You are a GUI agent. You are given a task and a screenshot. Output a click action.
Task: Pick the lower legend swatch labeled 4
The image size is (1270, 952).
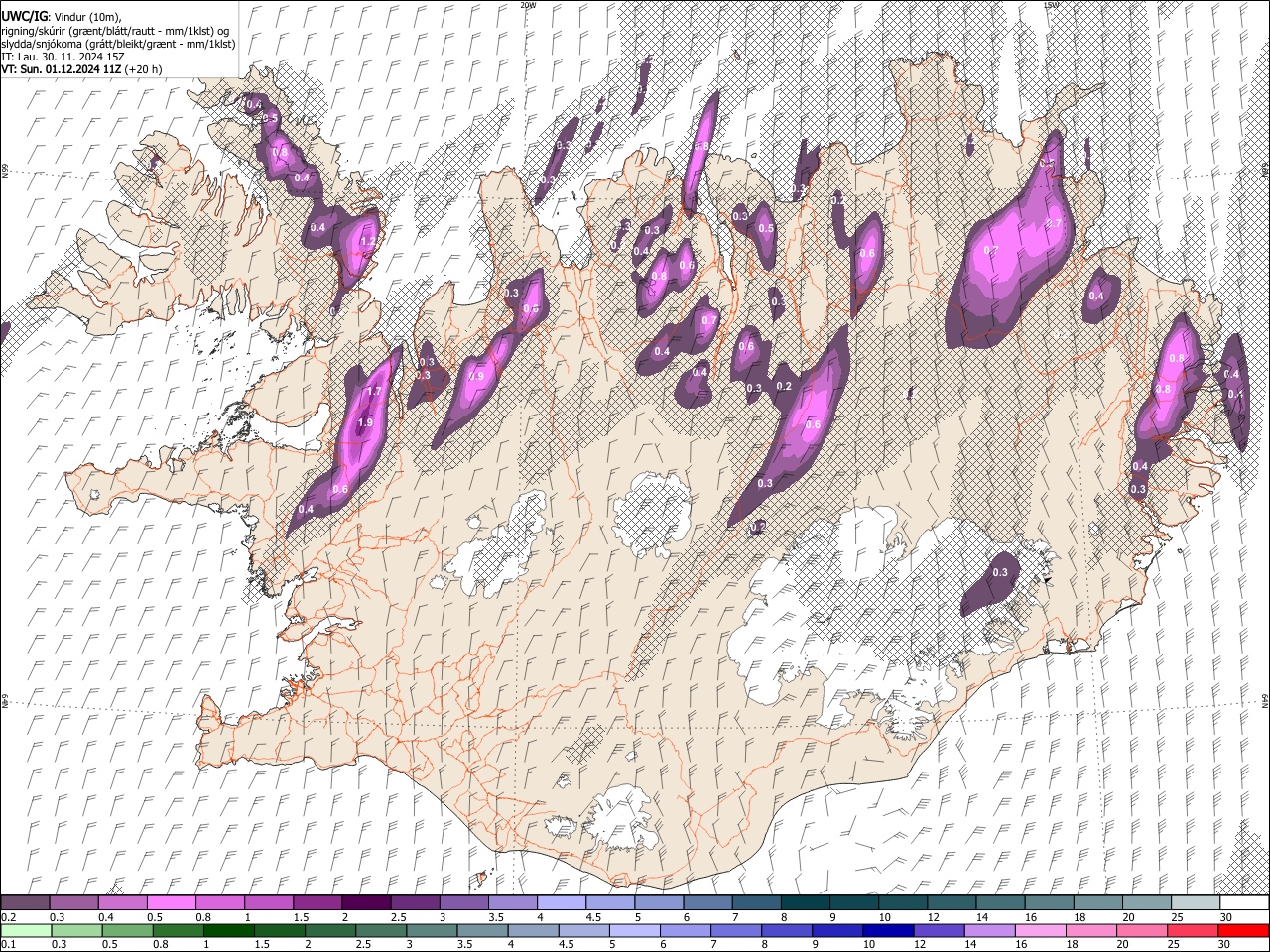pos(534,930)
